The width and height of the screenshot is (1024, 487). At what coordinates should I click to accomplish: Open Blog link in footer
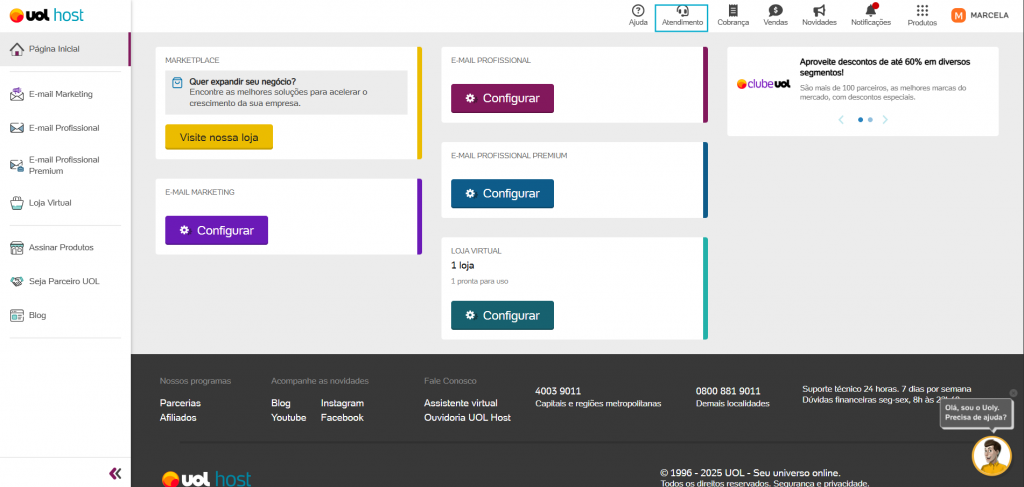pos(281,403)
